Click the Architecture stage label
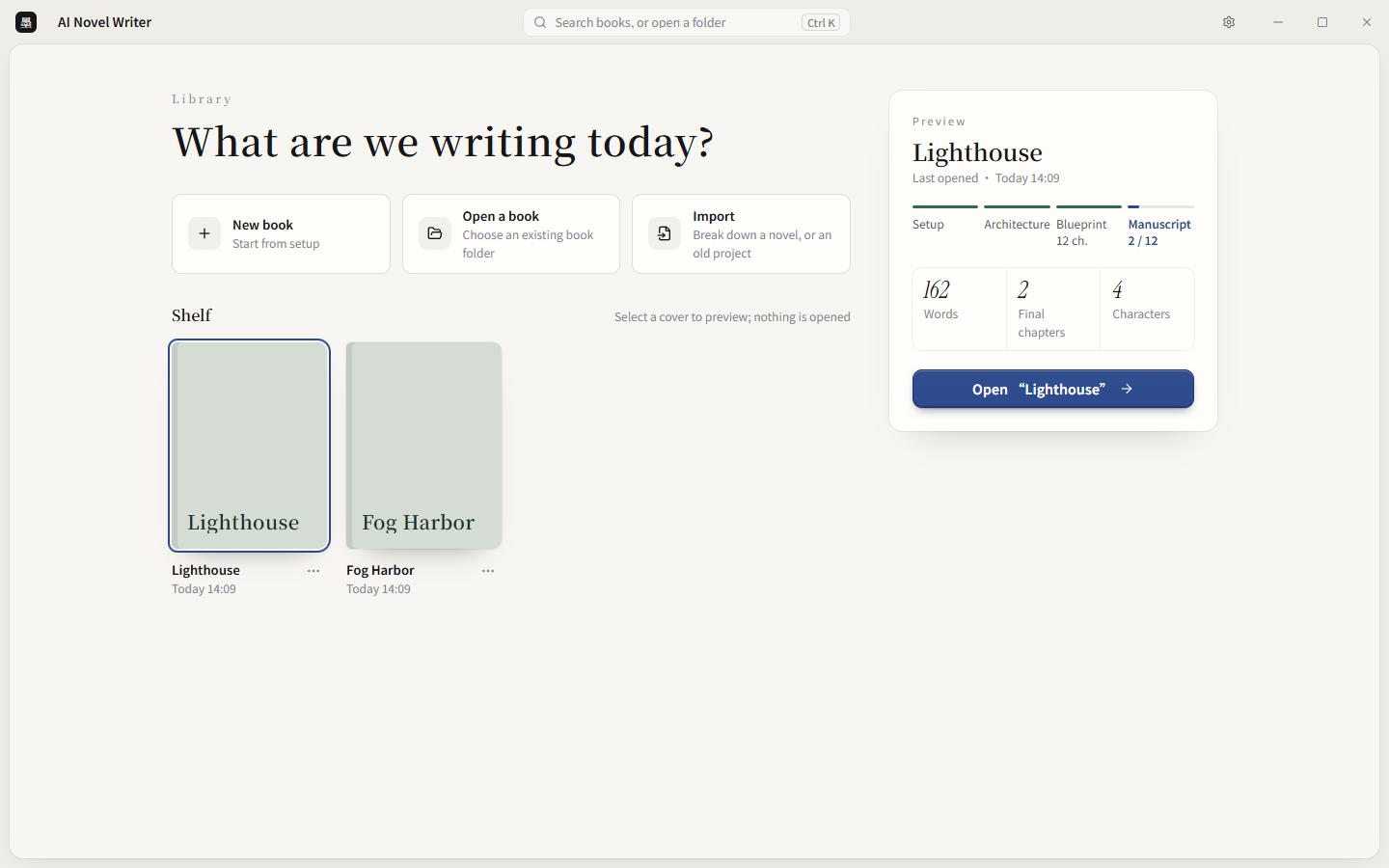 pos(1017,225)
